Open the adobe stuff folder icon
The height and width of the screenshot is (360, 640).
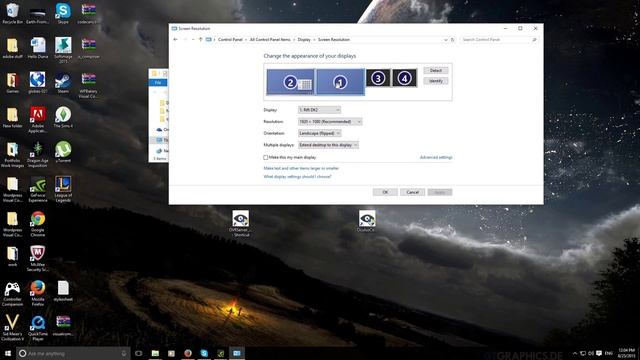click(x=12, y=48)
